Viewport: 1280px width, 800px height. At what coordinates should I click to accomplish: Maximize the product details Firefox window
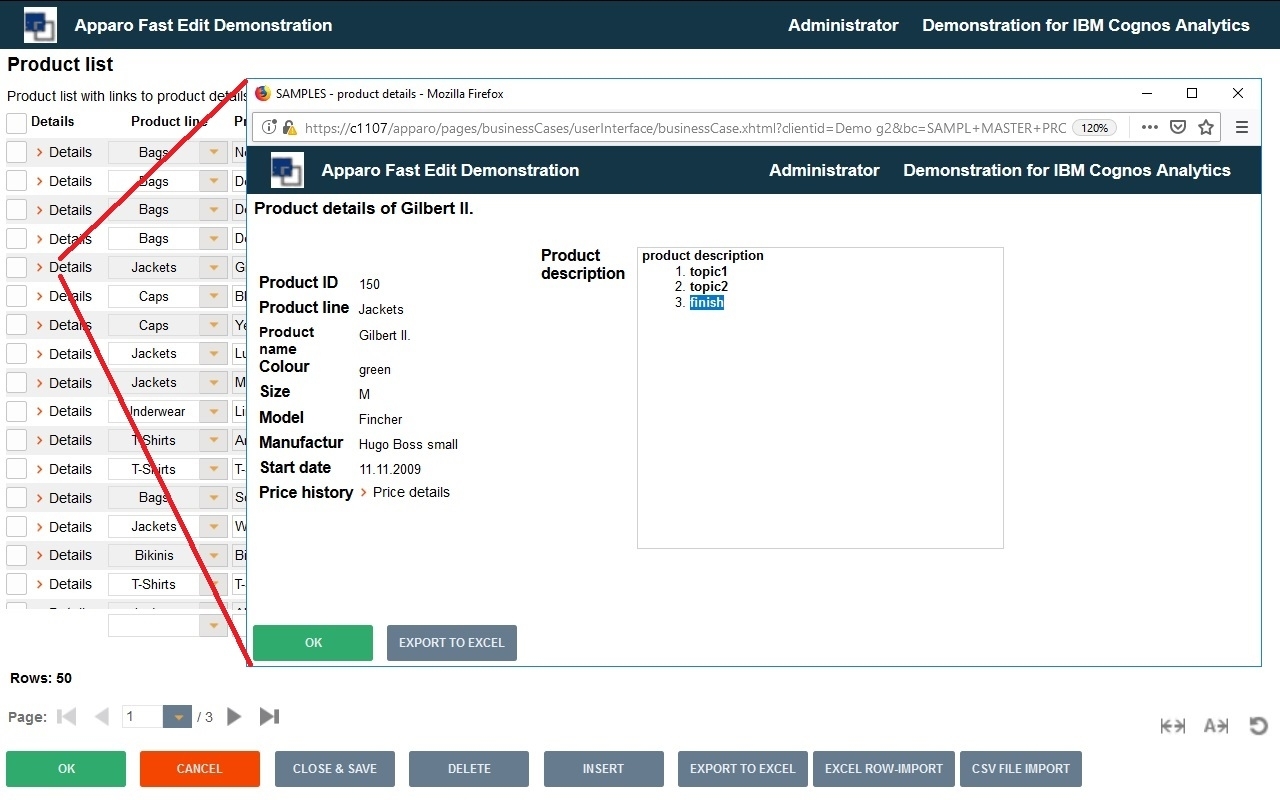point(1192,93)
